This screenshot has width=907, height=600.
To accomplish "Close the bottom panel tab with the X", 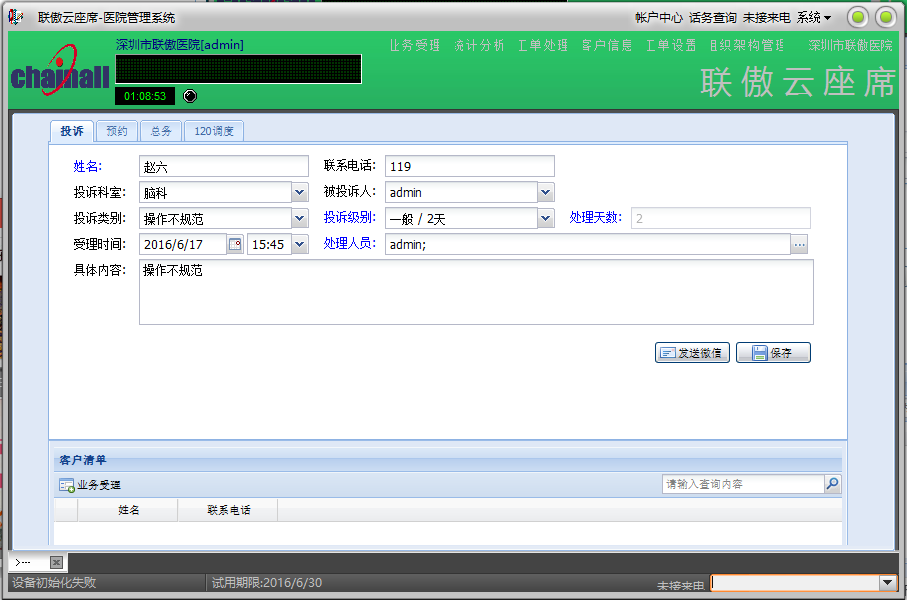I will pyautogui.click(x=56, y=562).
